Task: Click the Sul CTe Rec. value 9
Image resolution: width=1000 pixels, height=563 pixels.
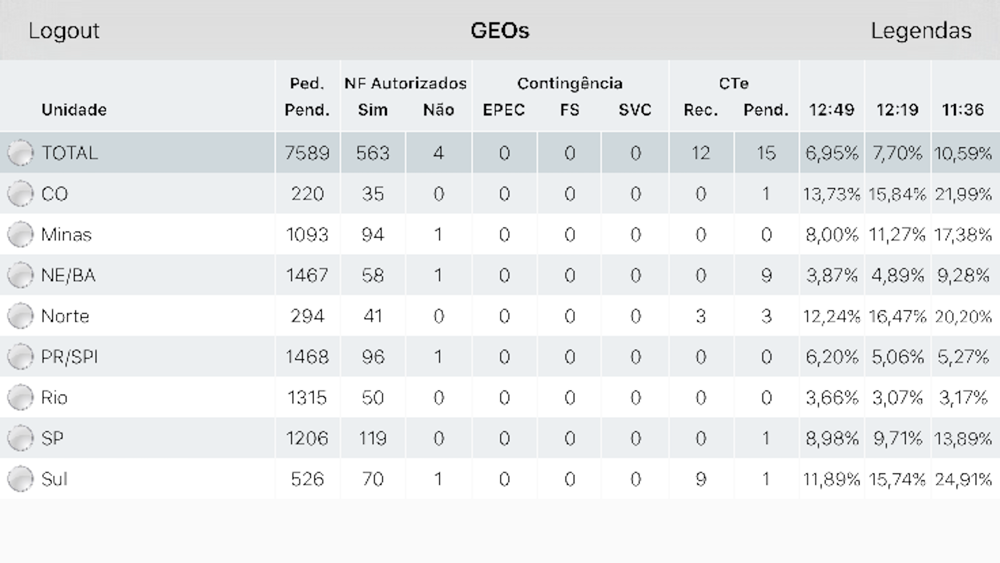Action: pyautogui.click(x=701, y=479)
